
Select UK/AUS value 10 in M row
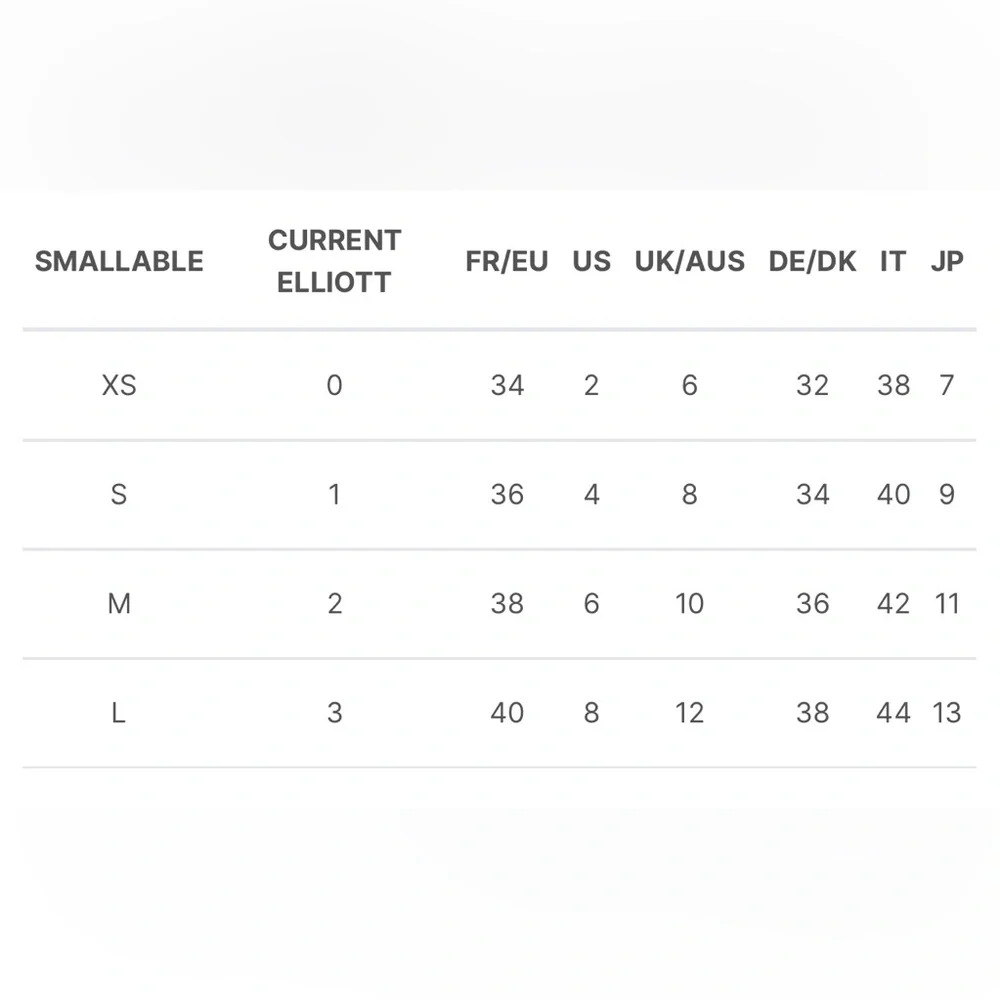(689, 604)
